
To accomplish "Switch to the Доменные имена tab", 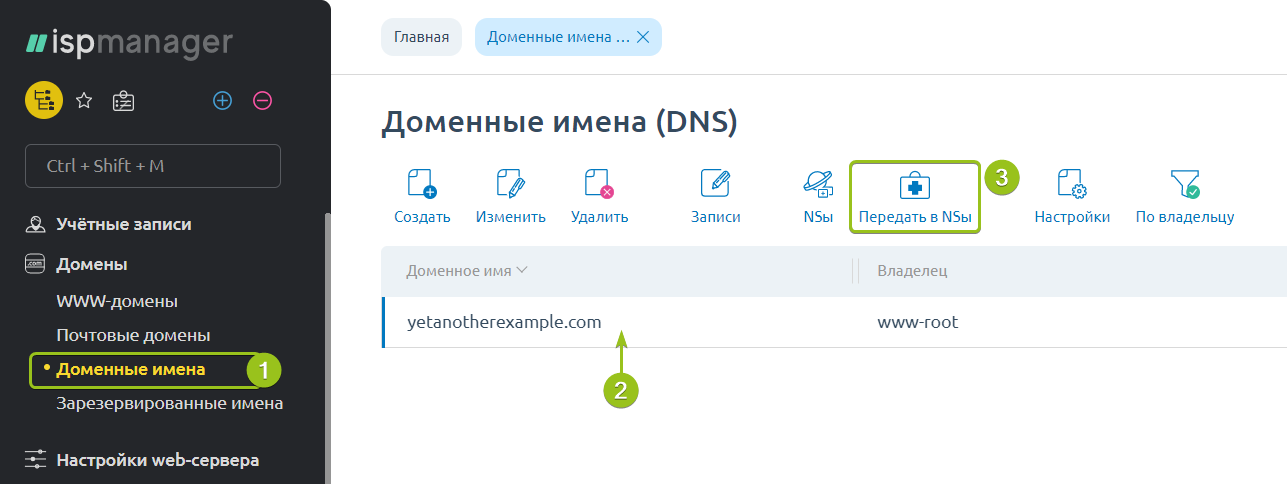I will (x=558, y=37).
